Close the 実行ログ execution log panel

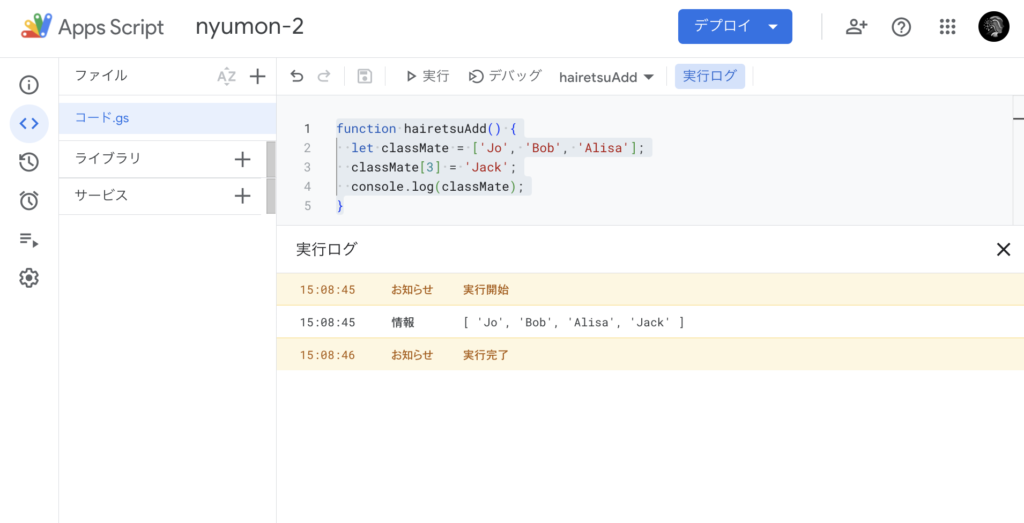click(1003, 250)
